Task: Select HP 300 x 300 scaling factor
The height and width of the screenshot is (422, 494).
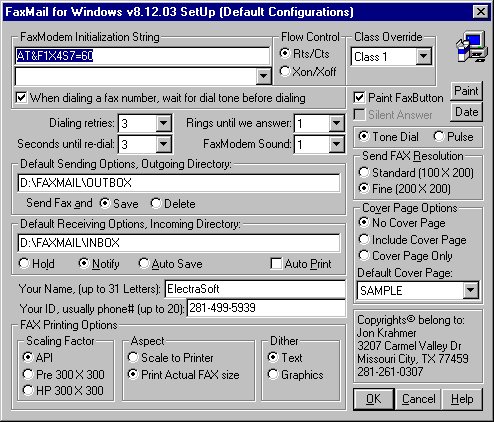Action: 28,390
